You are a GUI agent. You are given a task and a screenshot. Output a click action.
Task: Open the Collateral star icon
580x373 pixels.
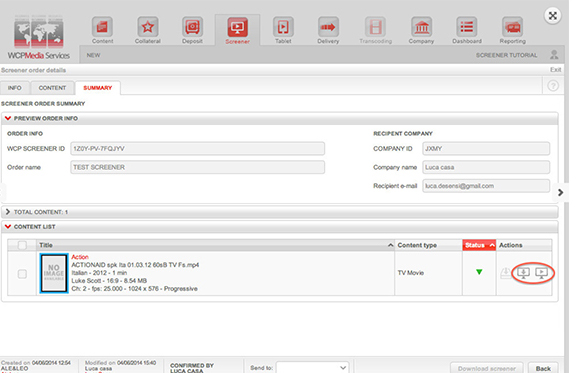tap(148, 27)
